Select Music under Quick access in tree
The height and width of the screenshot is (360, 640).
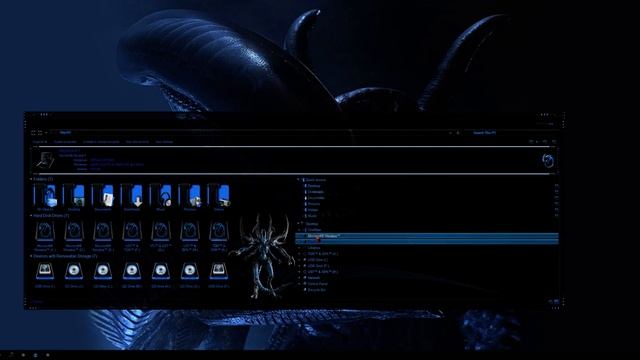312,216
